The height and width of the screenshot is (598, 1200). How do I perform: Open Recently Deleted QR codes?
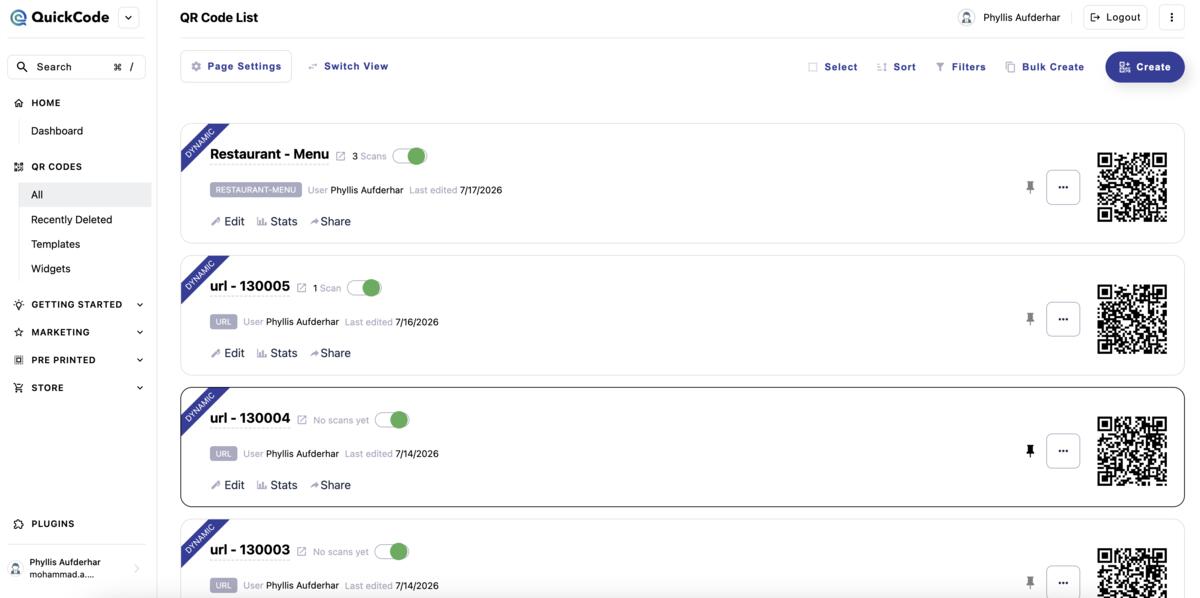coord(71,220)
